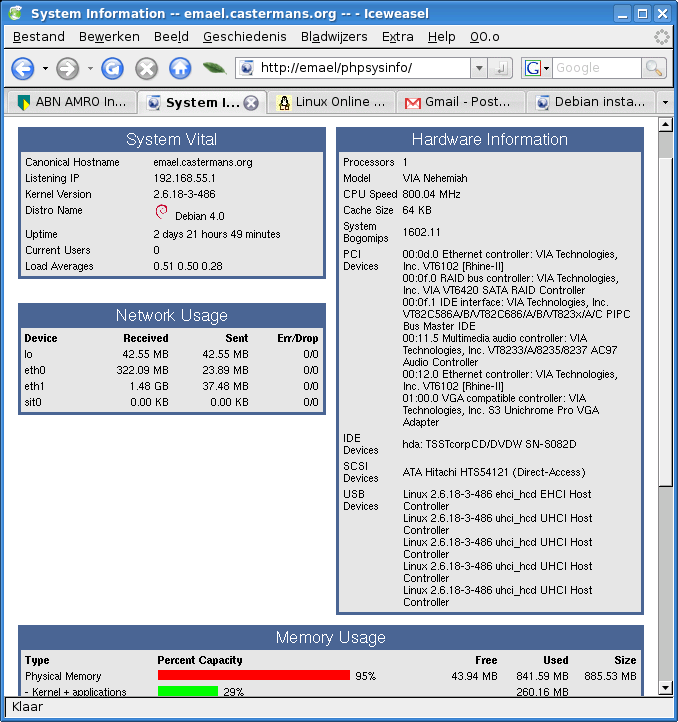This screenshot has width=678, height=722.
Task: Click the Debian swirl logo icon
Action: click(161, 211)
